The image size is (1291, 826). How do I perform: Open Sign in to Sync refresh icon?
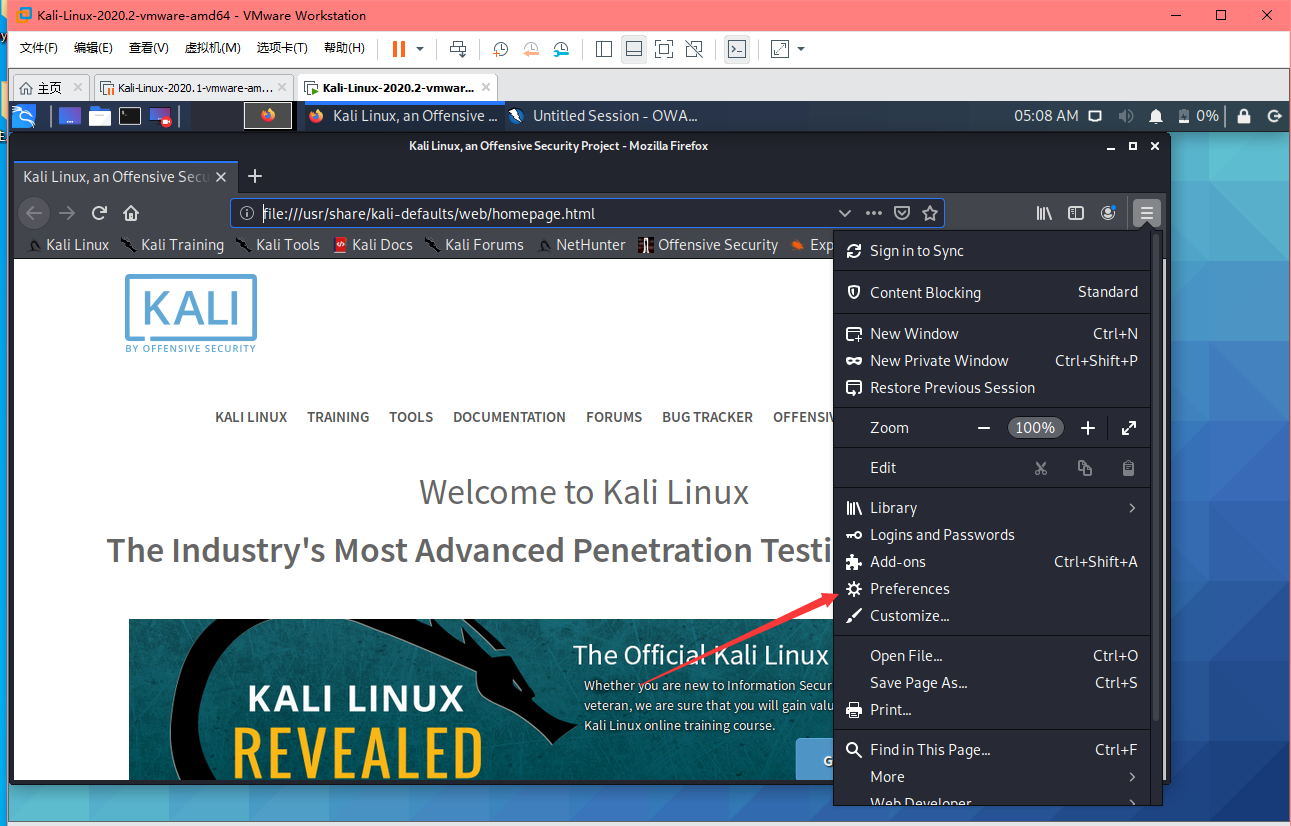click(854, 250)
